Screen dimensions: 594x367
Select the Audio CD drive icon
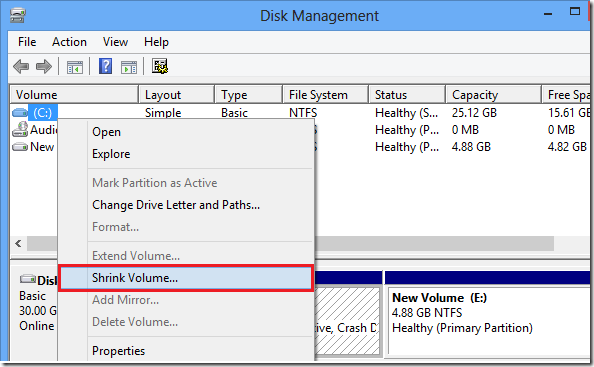point(20,129)
